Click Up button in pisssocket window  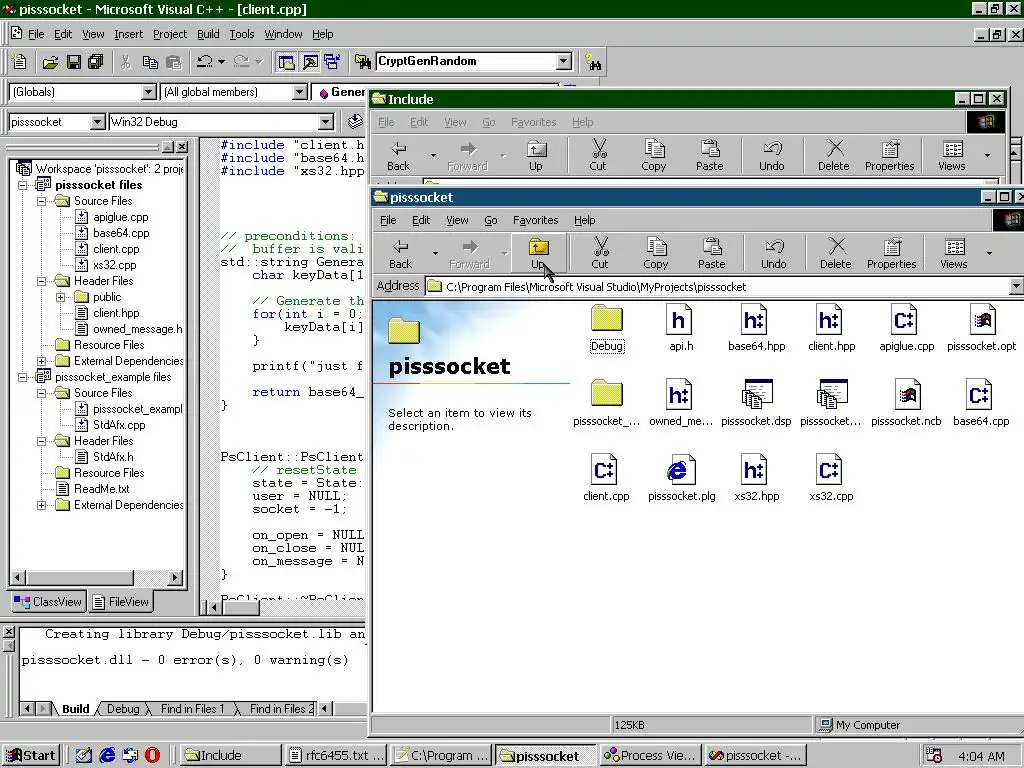tap(537, 253)
